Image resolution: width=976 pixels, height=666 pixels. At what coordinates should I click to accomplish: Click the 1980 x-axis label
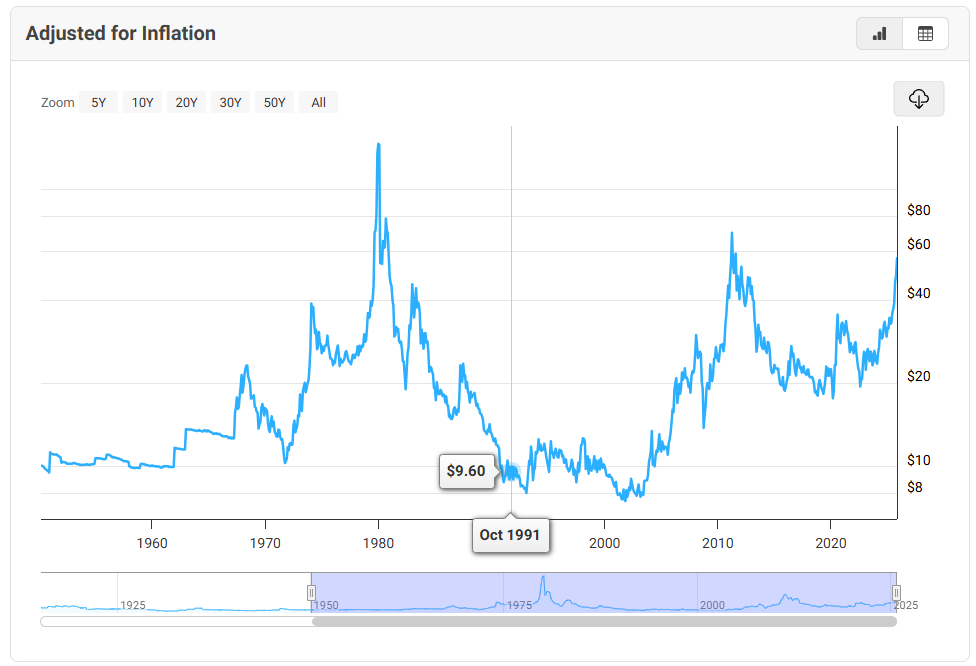(378, 543)
